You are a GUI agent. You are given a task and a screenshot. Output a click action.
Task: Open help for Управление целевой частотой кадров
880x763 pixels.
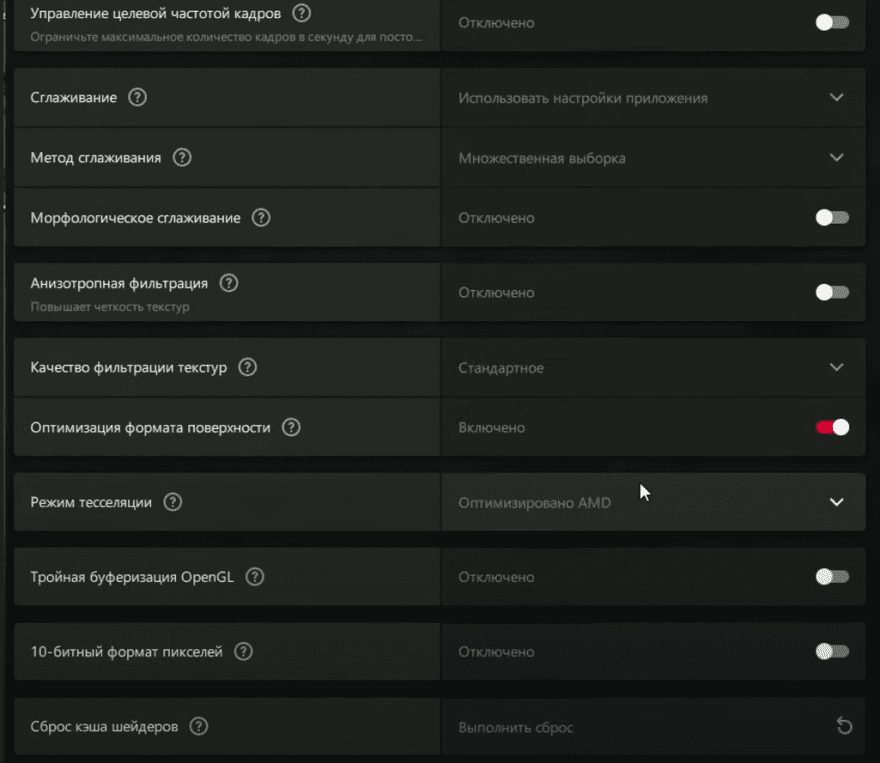(x=301, y=14)
